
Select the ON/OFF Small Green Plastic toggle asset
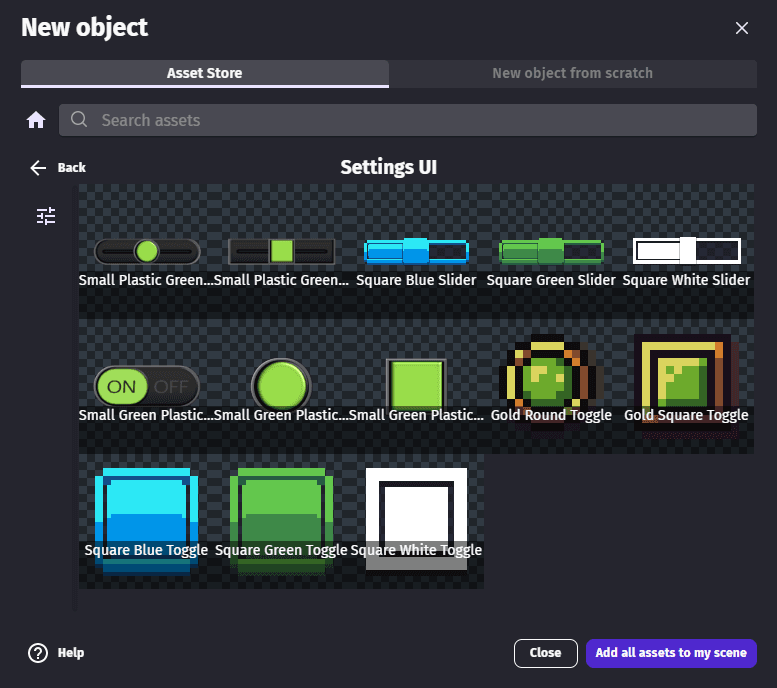tap(146, 386)
